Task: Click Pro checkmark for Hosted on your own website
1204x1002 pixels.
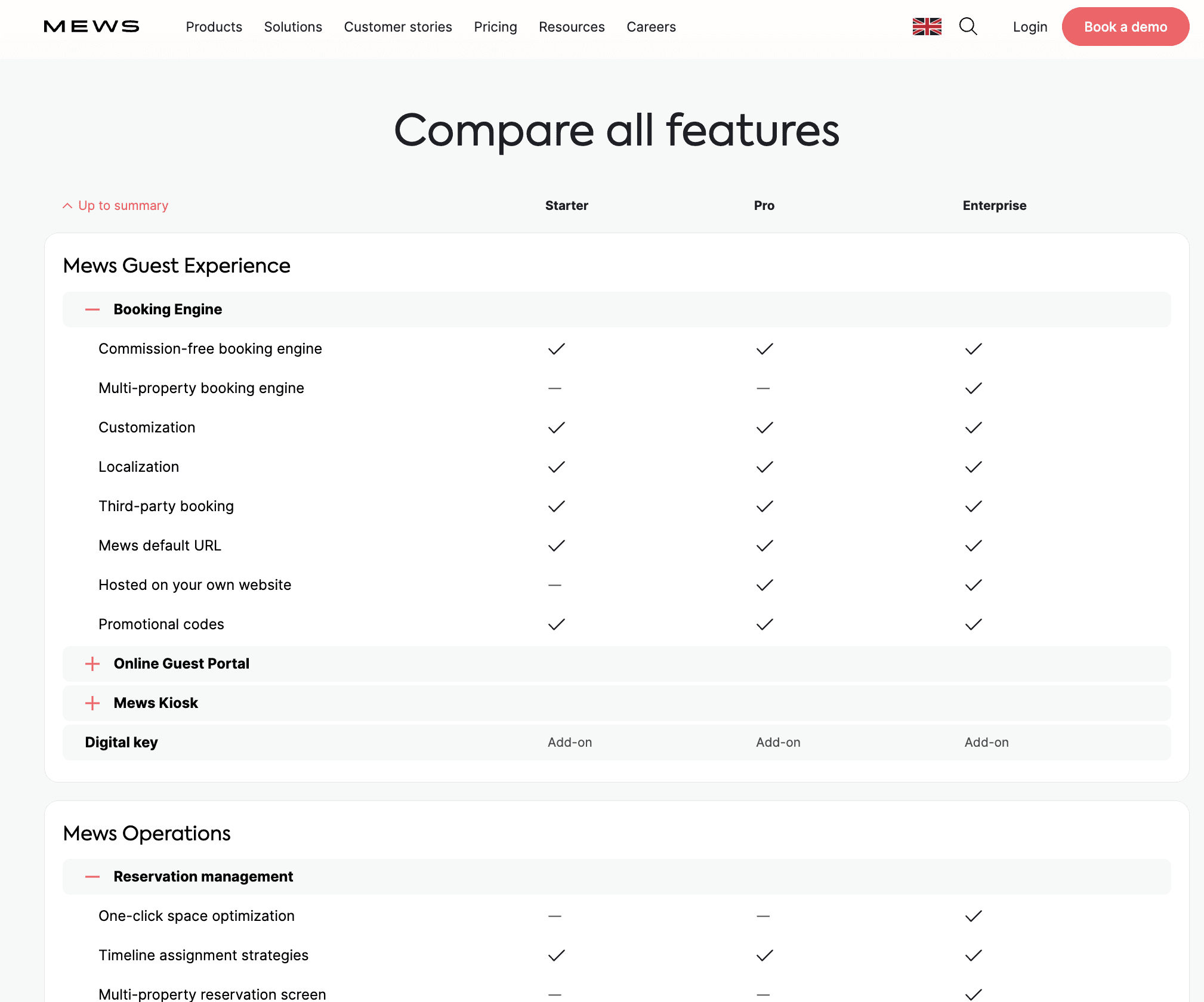Action: tap(764, 585)
